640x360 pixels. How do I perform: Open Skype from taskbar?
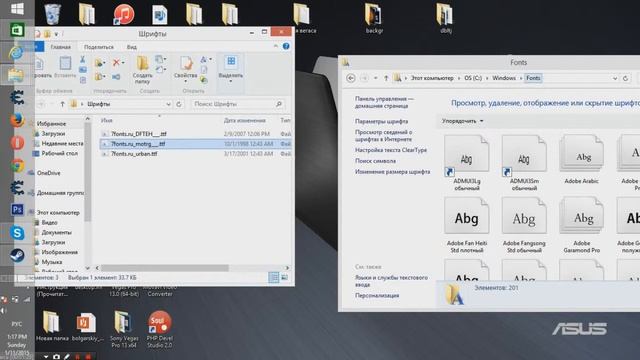17,233
